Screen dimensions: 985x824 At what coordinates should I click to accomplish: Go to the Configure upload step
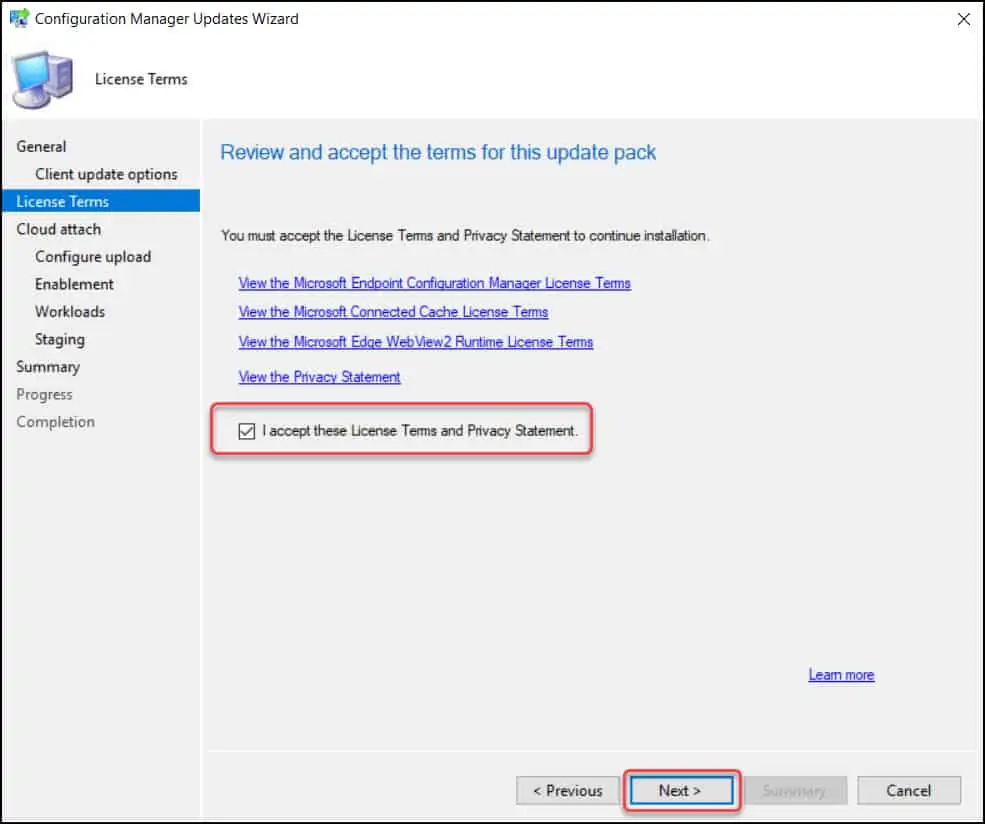coord(93,257)
